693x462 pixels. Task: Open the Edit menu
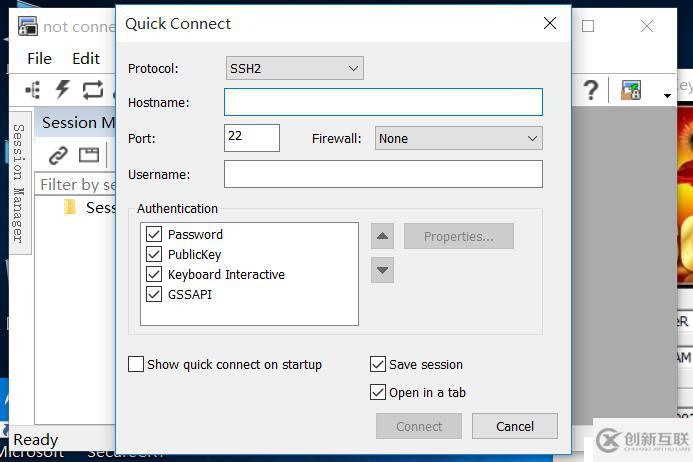coord(86,58)
